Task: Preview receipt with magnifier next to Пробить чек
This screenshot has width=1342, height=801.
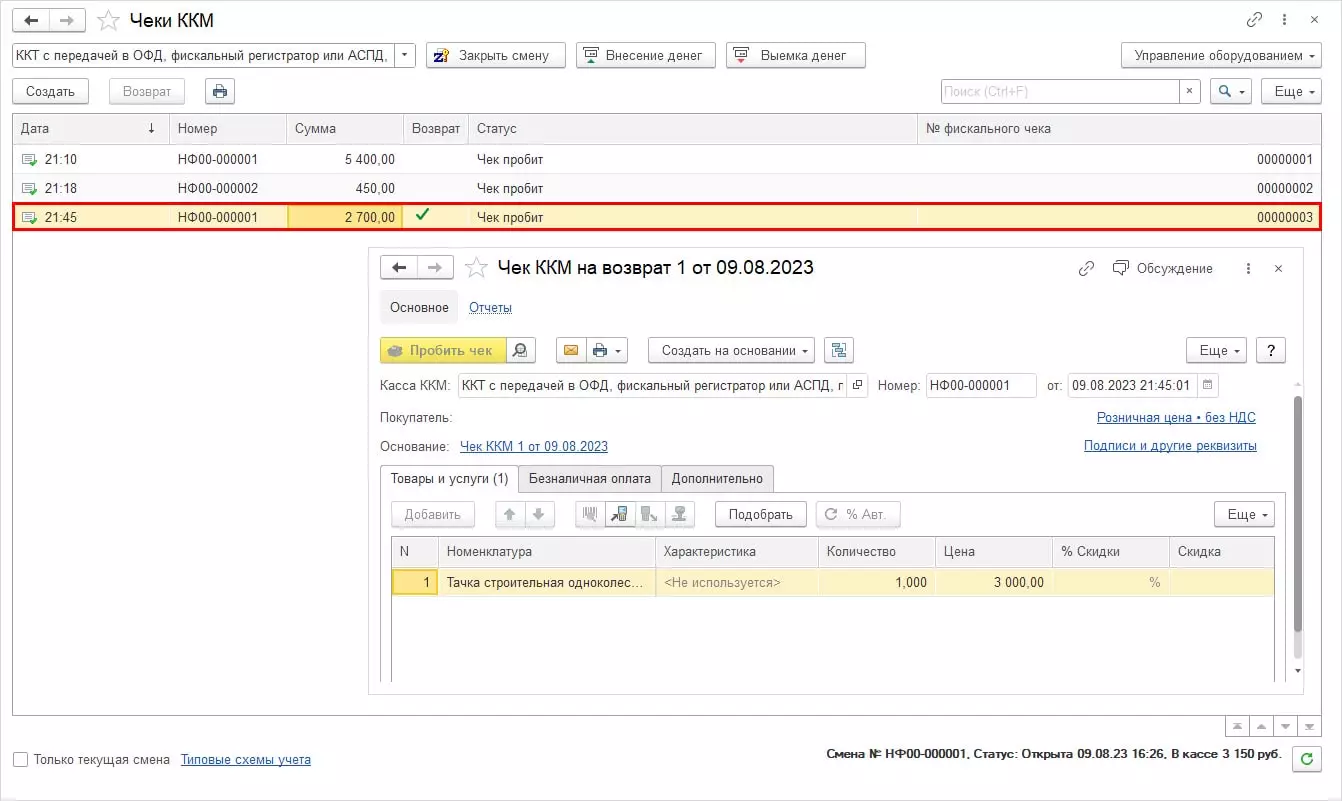Action: [521, 350]
